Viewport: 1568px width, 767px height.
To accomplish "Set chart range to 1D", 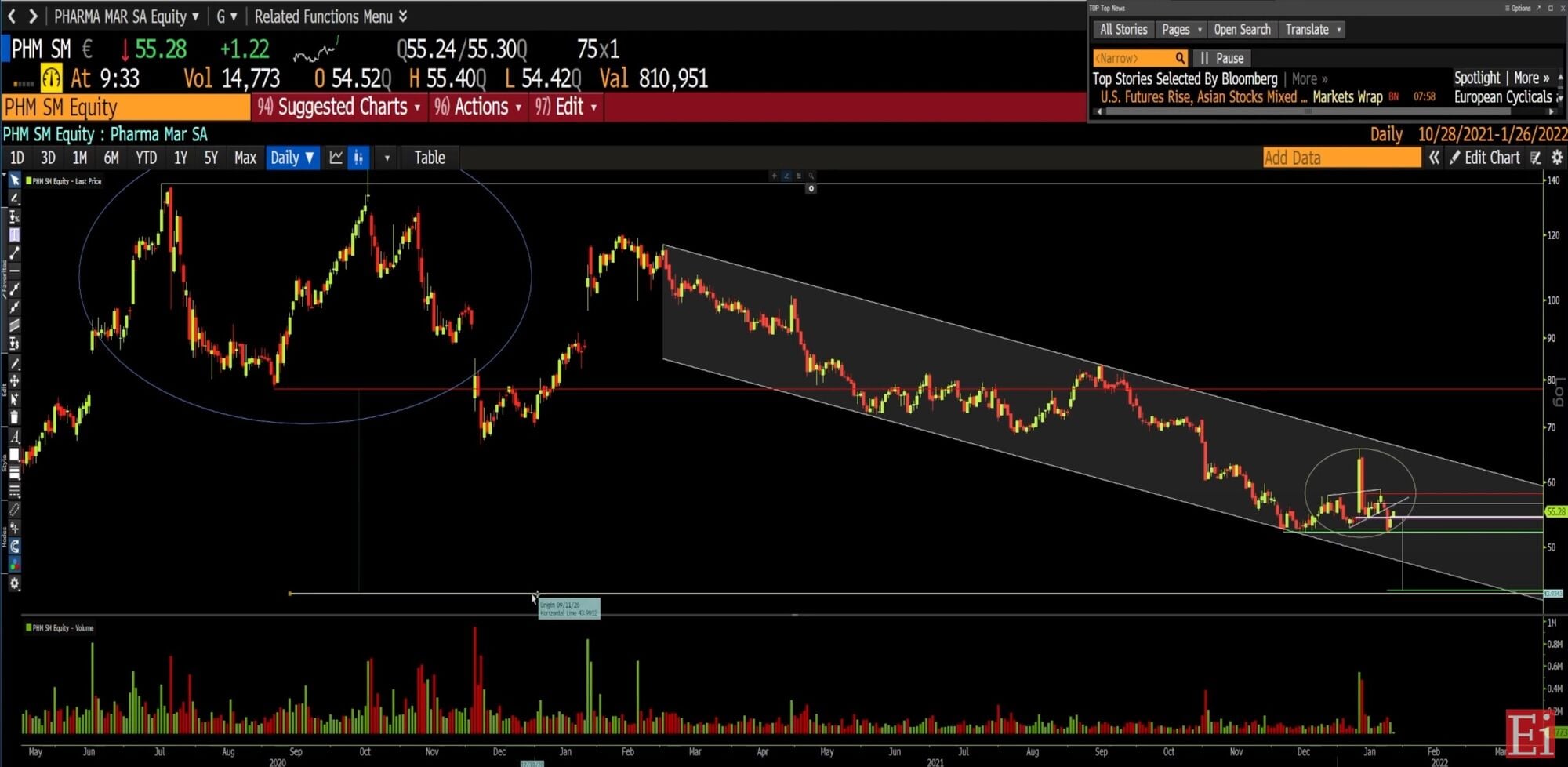I will pyautogui.click(x=16, y=158).
